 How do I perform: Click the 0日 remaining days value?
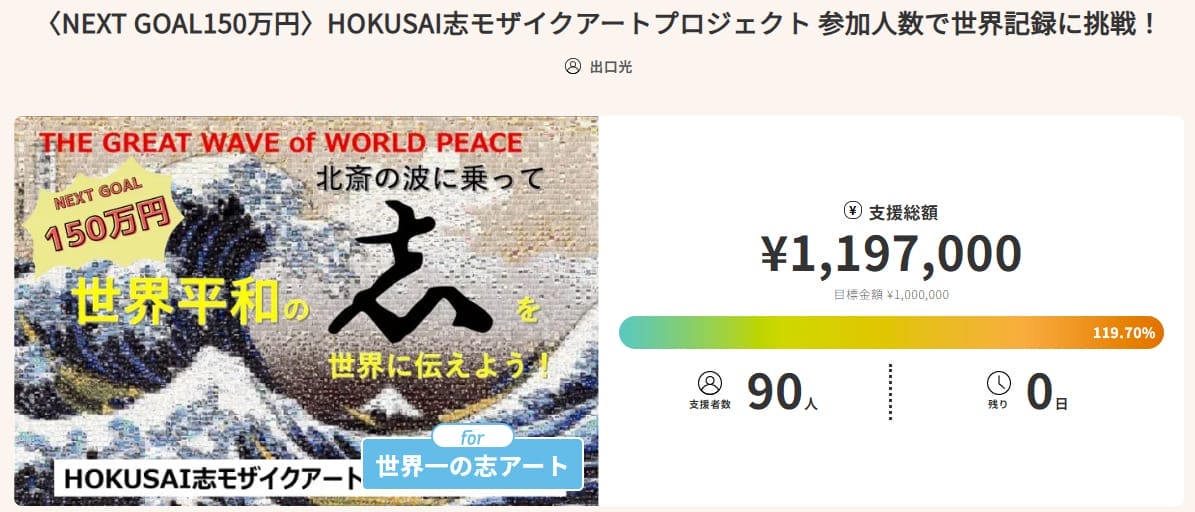pyautogui.click(x=1047, y=393)
